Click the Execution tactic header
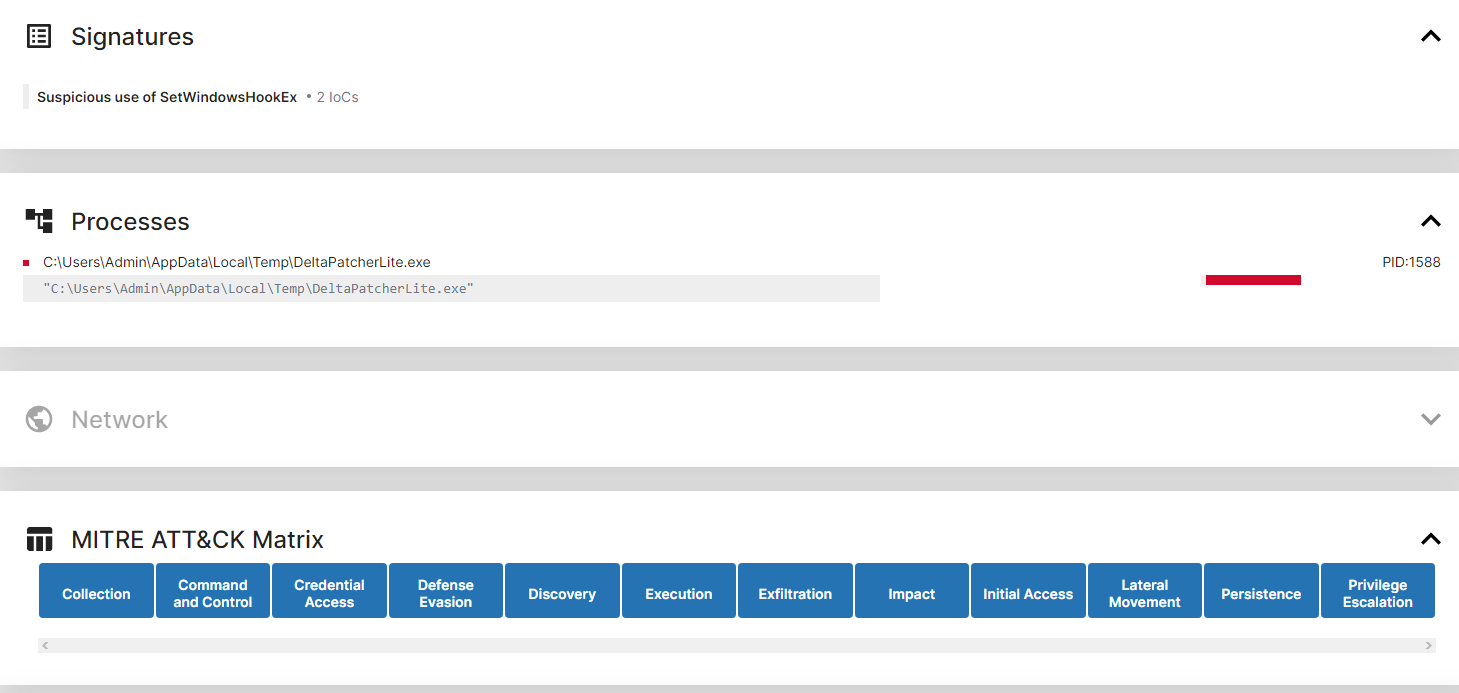This screenshot has width=1459, height=693. pyautogui.click(x=678, y=593)
